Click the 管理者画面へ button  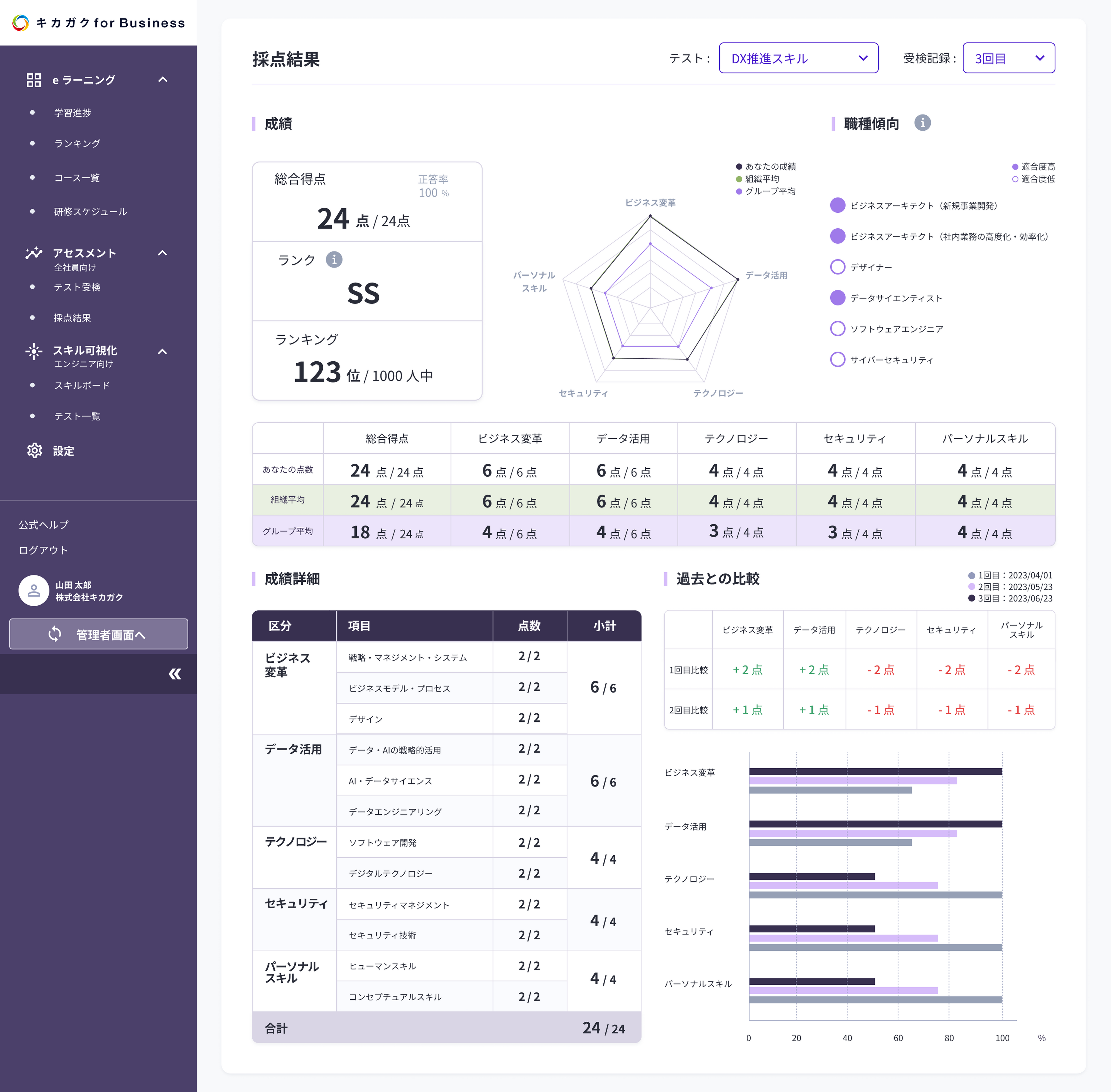98,634
